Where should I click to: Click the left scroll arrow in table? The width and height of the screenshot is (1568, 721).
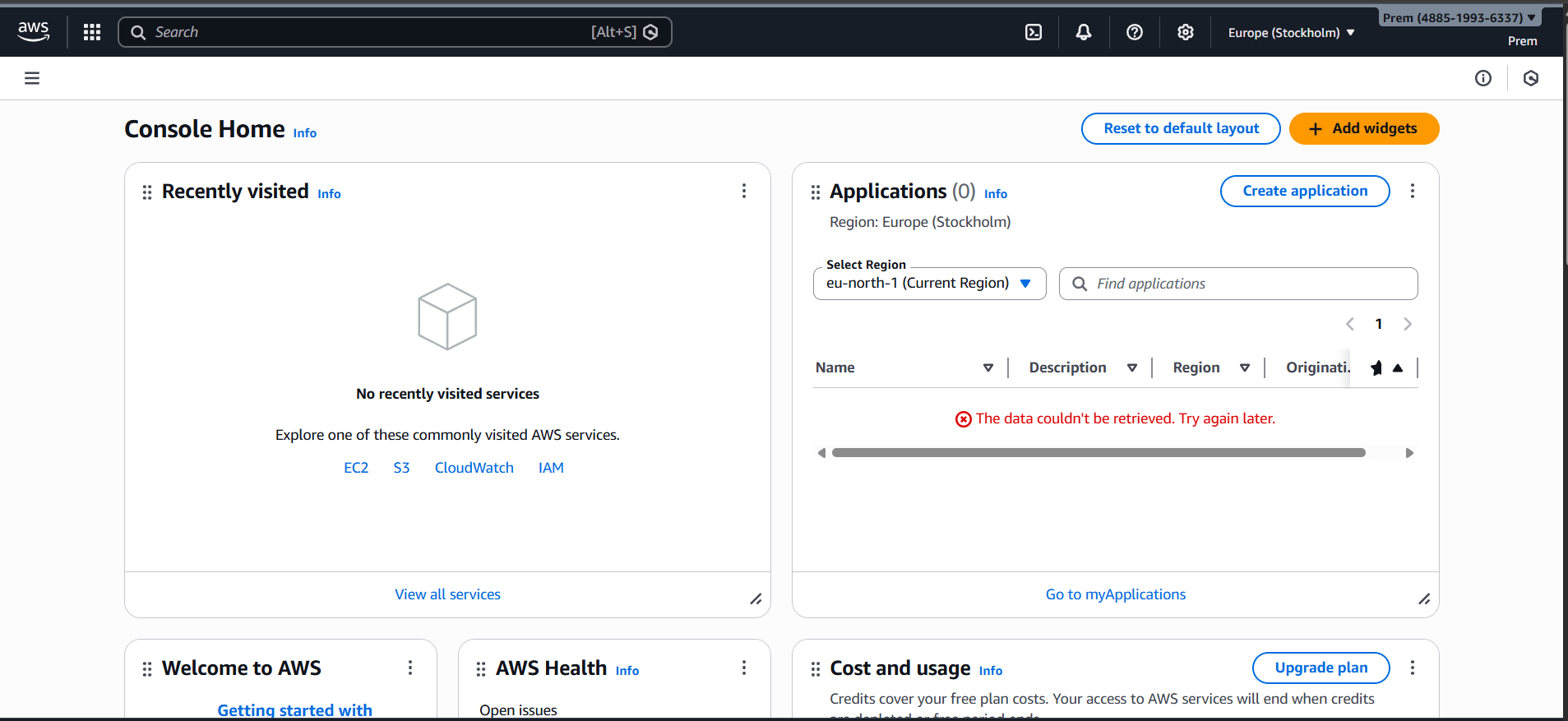click(821, 453)
